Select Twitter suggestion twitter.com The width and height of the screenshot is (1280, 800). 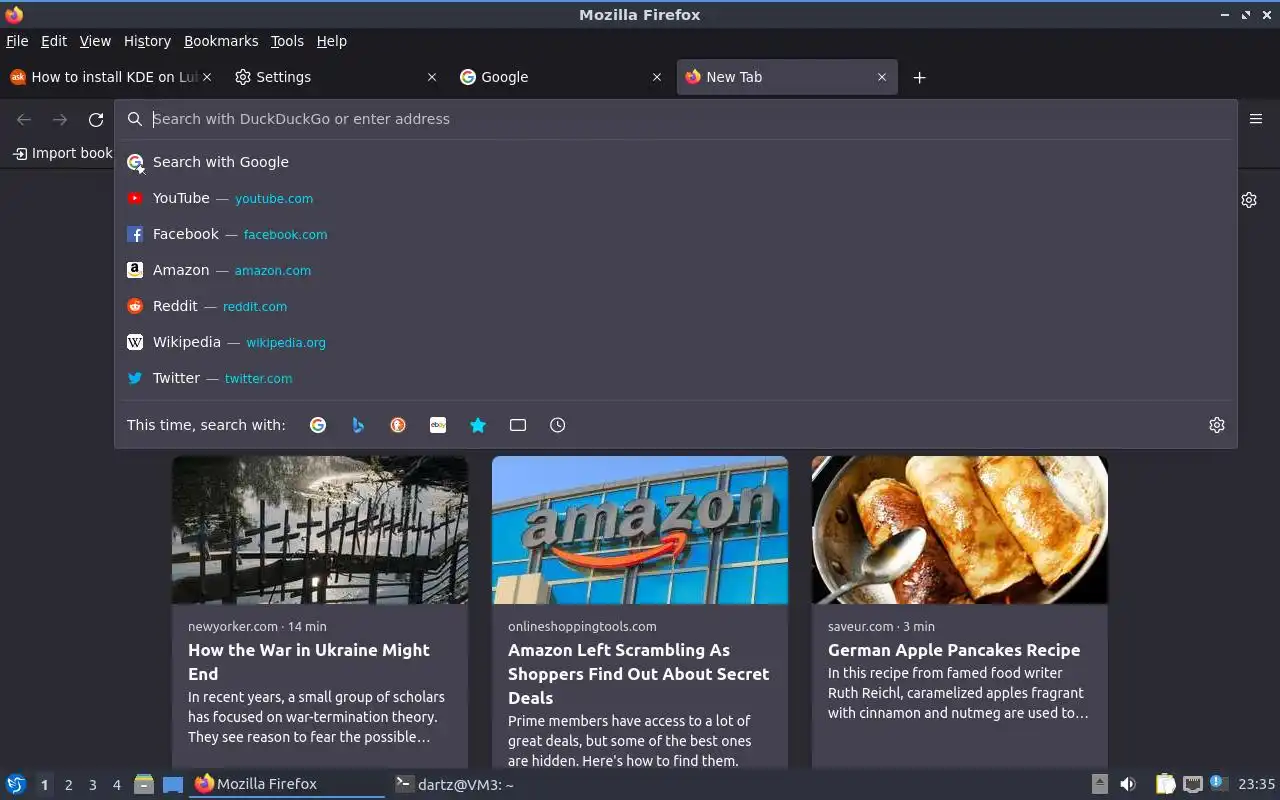[676, 378]
